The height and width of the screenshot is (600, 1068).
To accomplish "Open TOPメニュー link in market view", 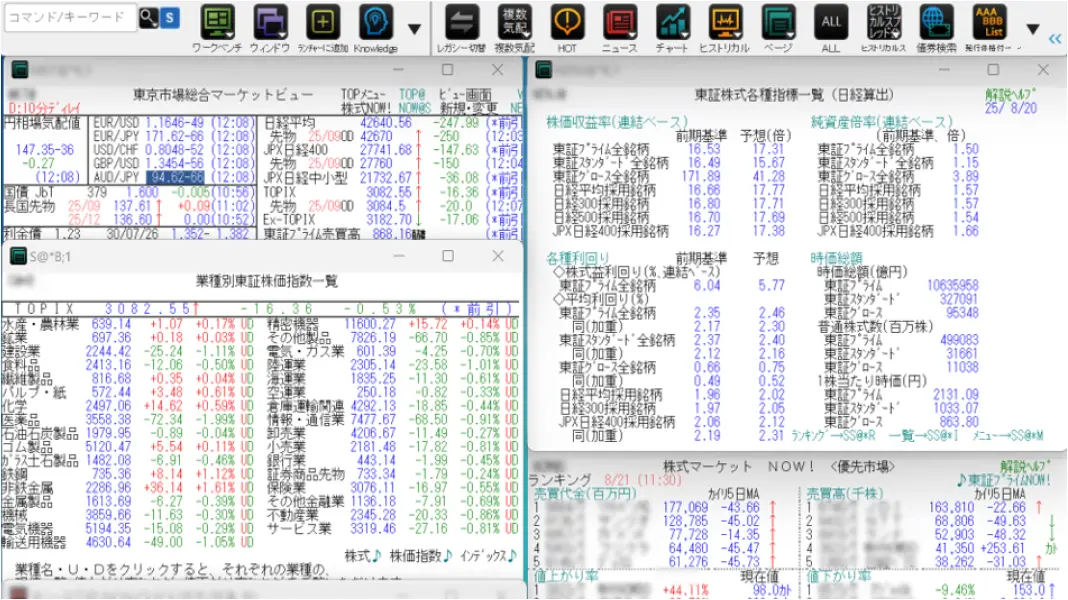I will click(x=363, y=95).
